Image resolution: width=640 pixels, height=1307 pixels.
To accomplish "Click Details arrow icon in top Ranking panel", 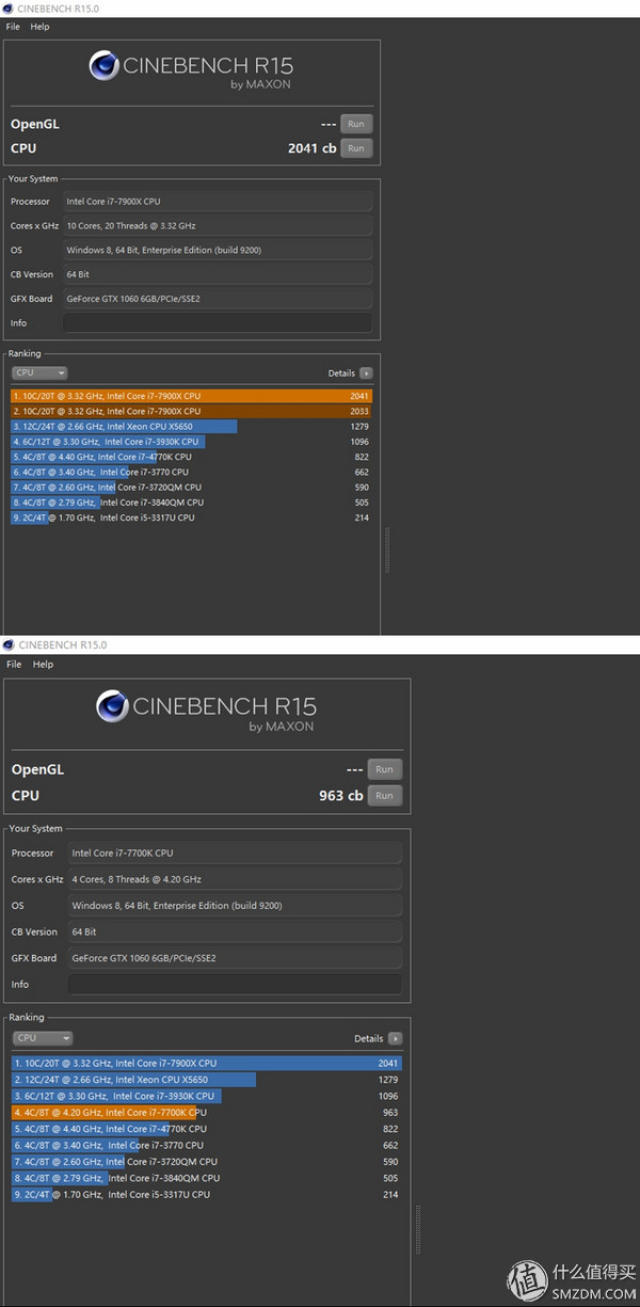I will (x=366, y=373).
